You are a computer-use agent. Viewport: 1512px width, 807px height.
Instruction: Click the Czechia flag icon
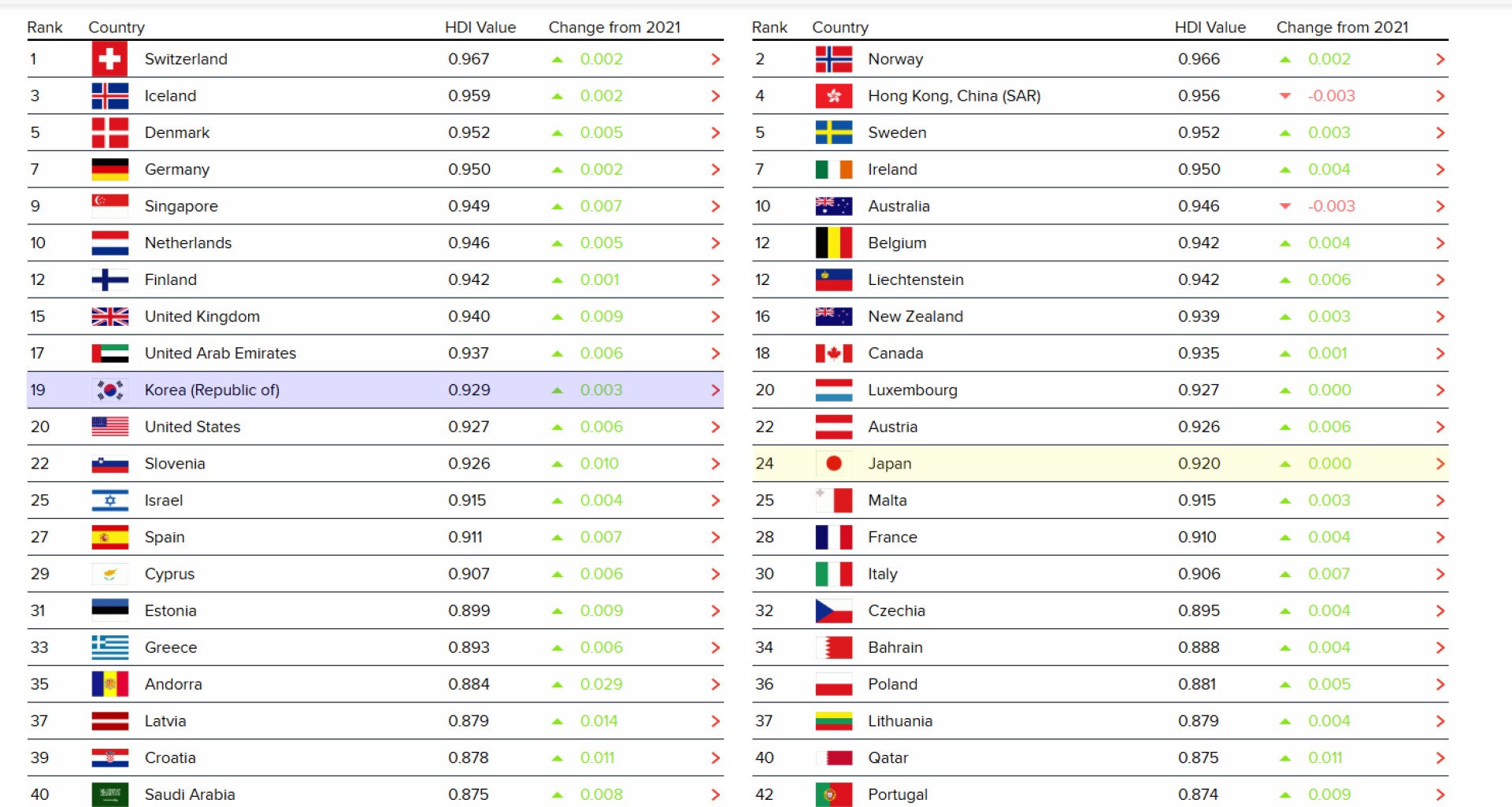[833, 611]
